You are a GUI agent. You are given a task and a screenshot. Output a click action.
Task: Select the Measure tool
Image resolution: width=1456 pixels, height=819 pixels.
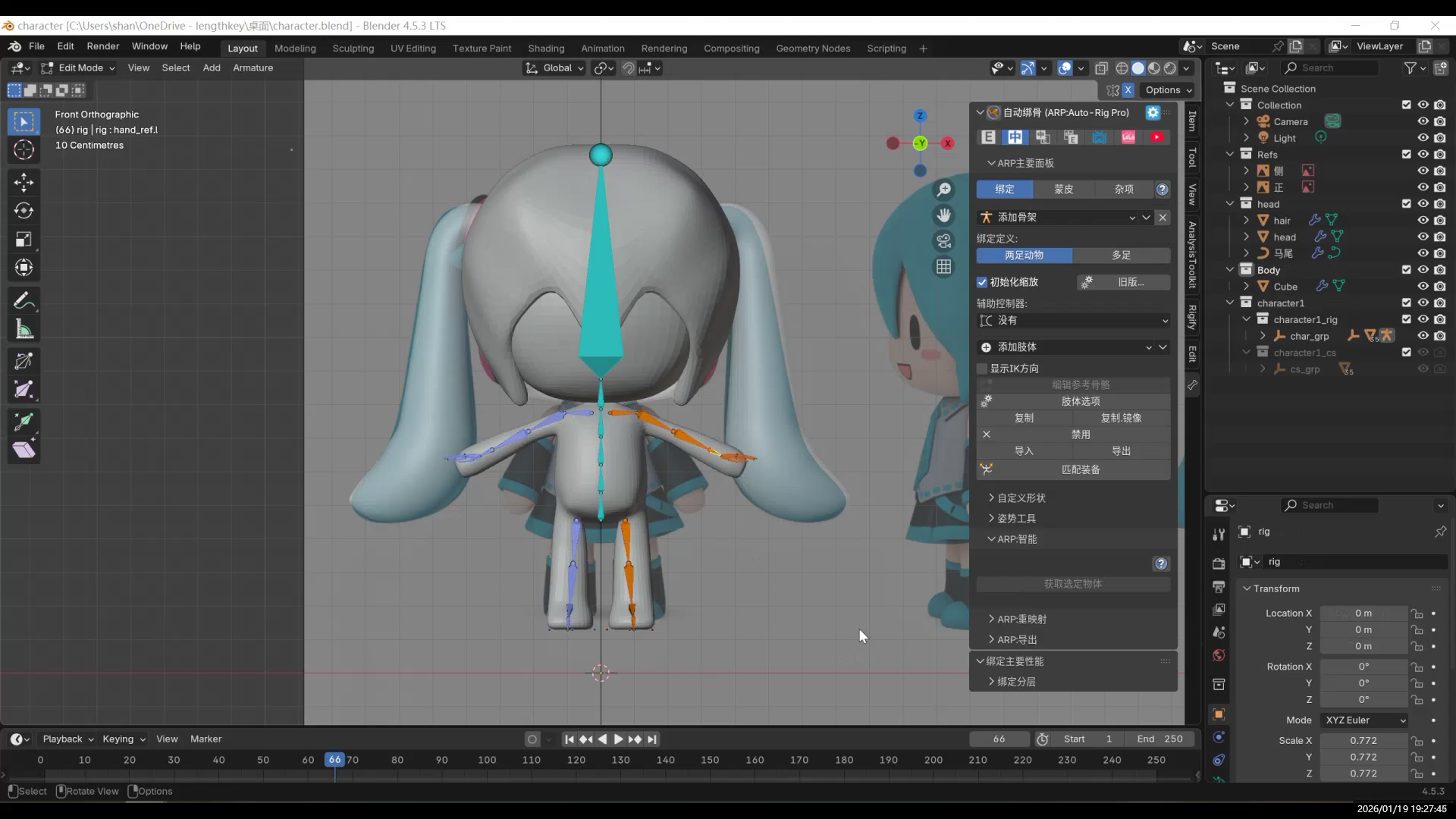(24, 330)
